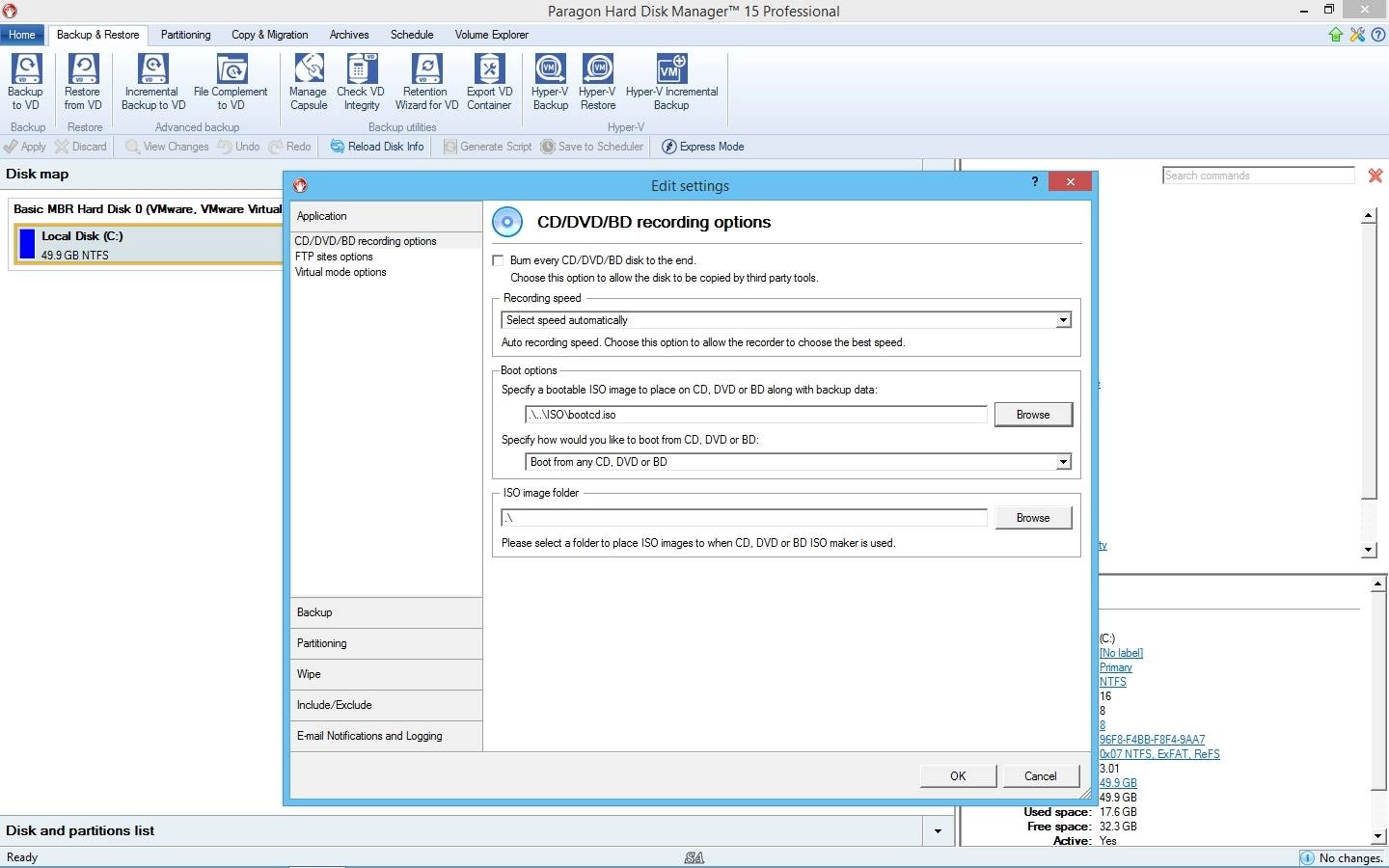The height and width of the screenshot is (868, 1389).
Task: Click Apply in the toolbar
Action: click(25, 147)
